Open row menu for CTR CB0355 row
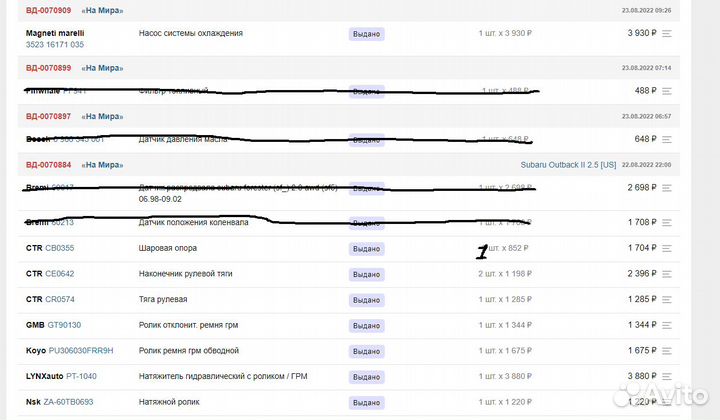This screenshot has width=720, height=420. click(667, 248)
